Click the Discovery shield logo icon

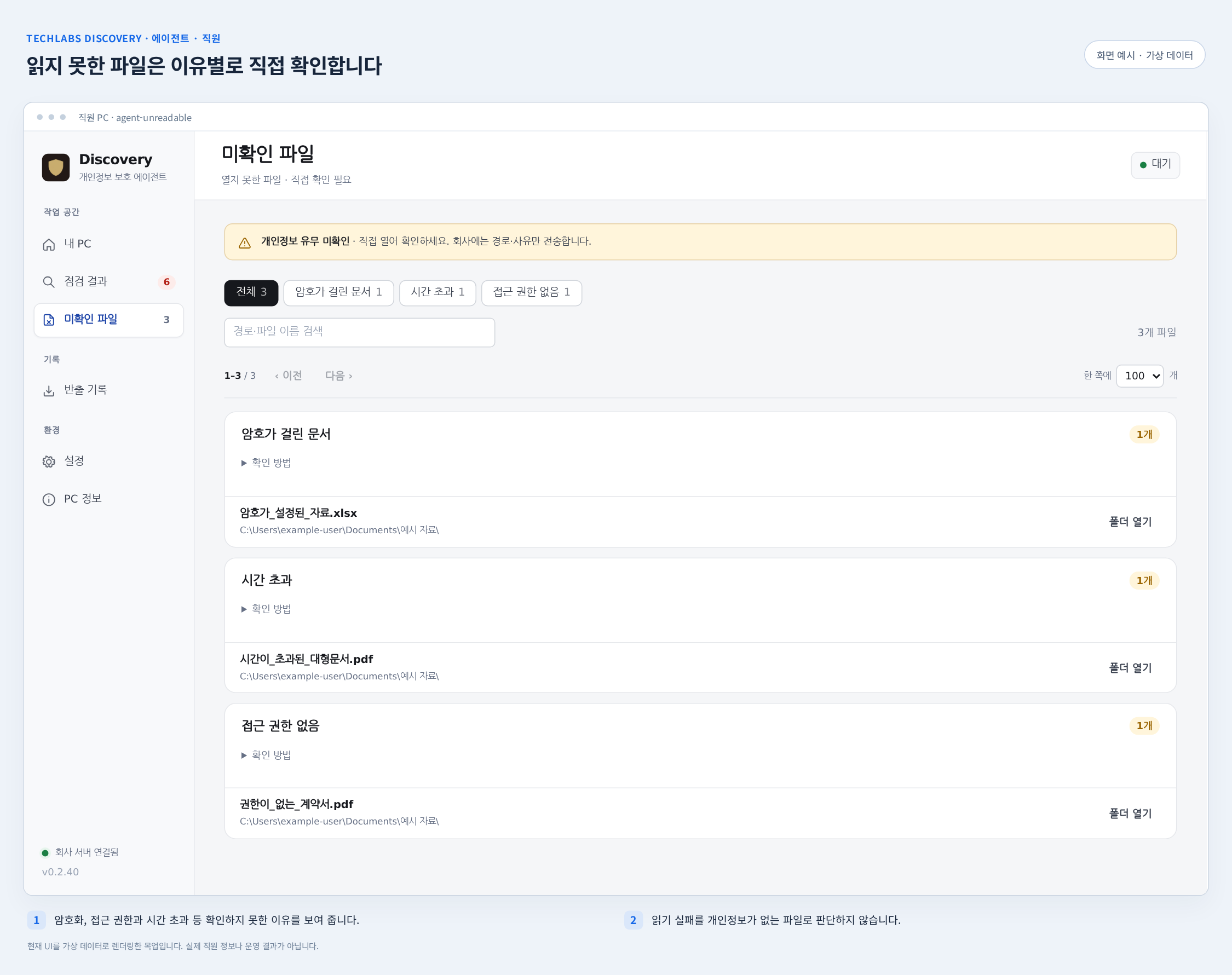(x=56, y=168)
